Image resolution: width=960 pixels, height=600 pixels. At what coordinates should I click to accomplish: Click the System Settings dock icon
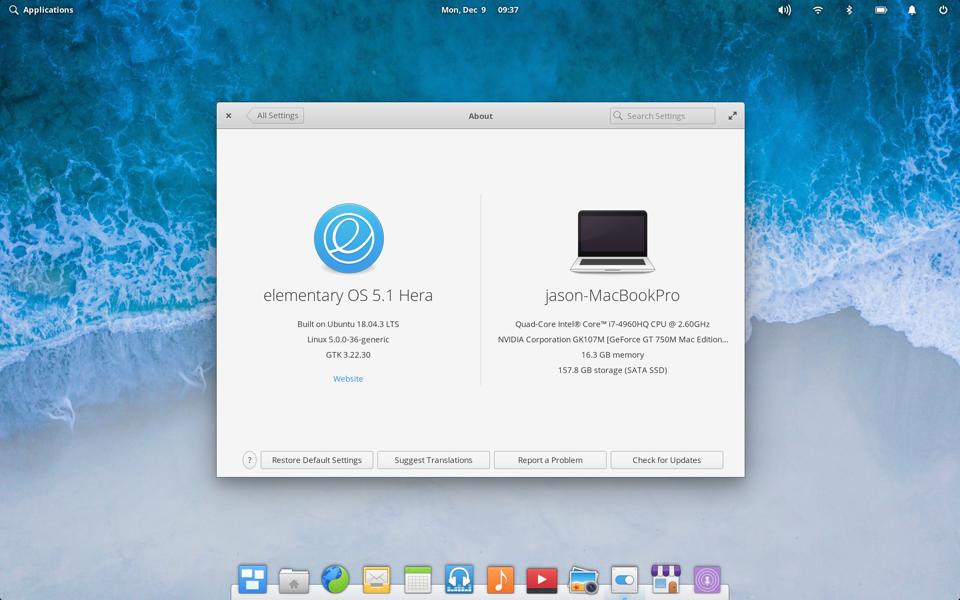[624, 579]
